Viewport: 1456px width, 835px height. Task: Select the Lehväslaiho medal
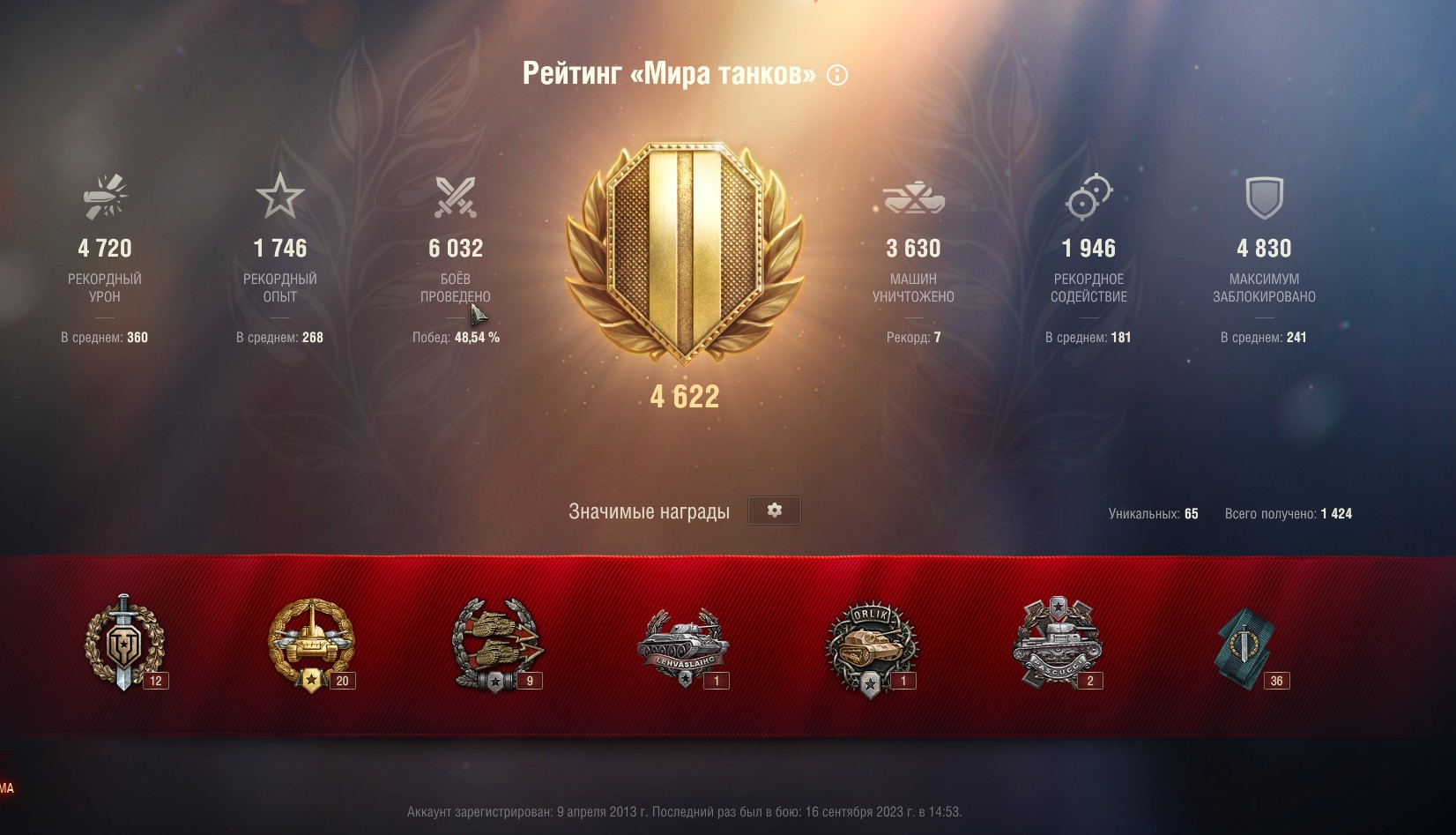(x=684, y=648)
